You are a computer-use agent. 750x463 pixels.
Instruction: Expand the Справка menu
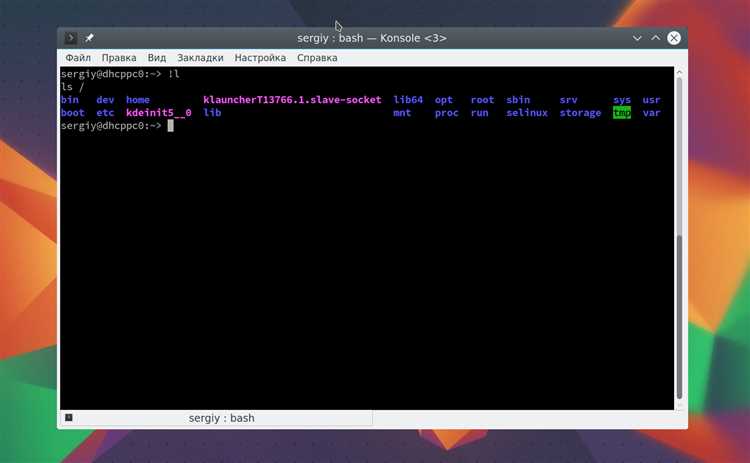point(317,58)
